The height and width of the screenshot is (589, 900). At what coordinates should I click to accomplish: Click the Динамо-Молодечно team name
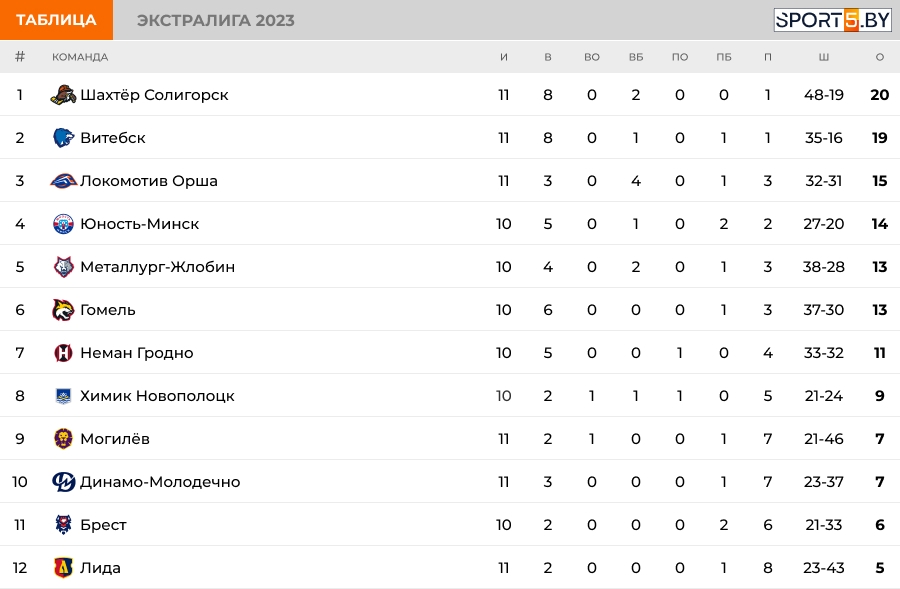pos(160,482)
